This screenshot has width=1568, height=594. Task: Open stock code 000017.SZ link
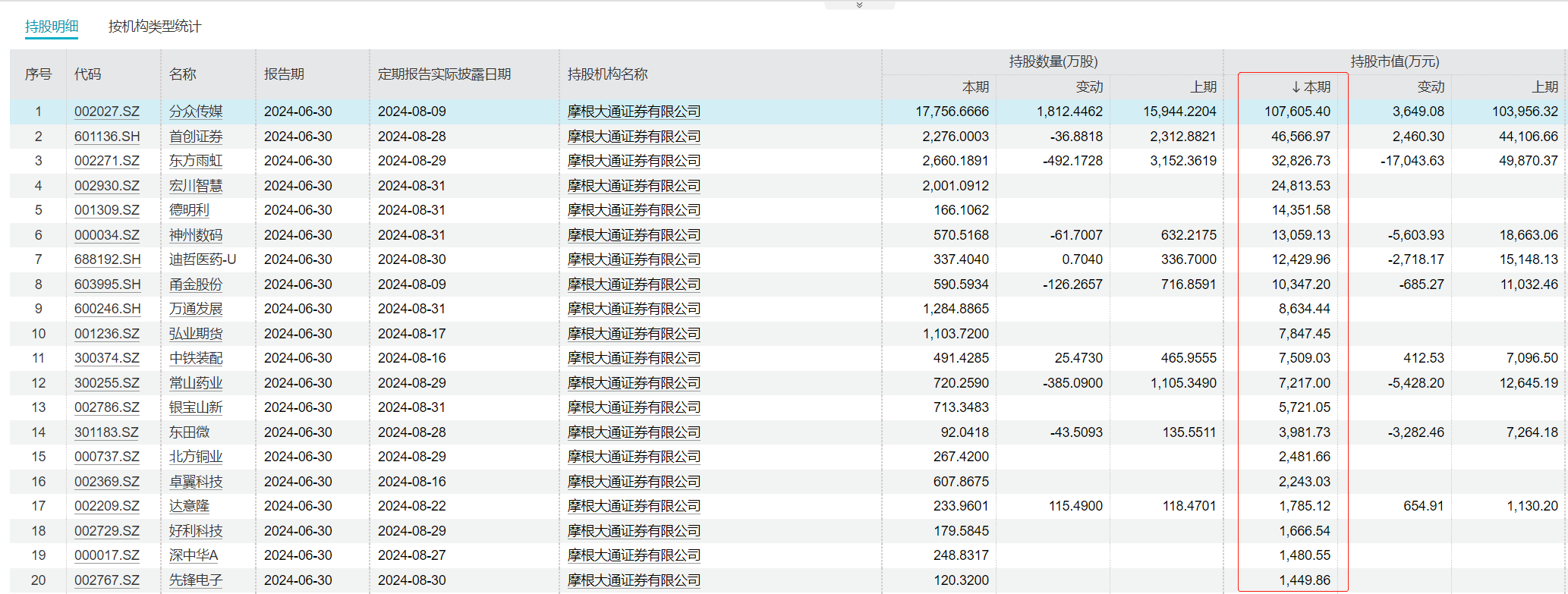[107, 555]
